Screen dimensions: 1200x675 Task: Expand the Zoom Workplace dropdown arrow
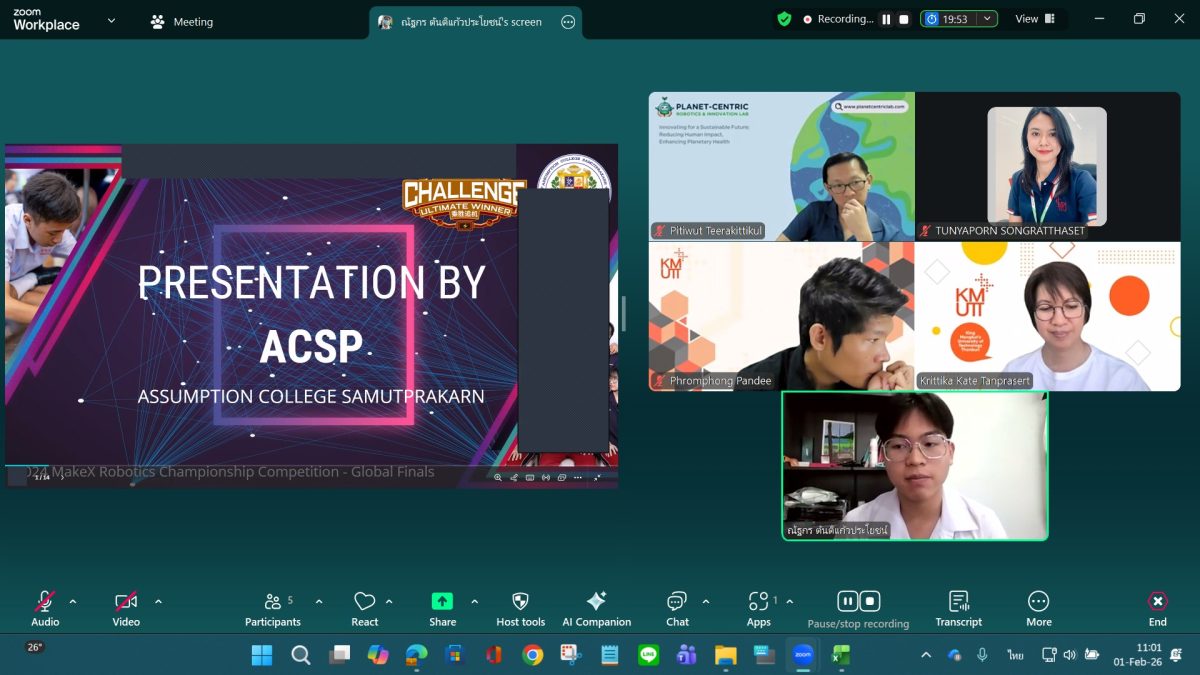(111, 20)
